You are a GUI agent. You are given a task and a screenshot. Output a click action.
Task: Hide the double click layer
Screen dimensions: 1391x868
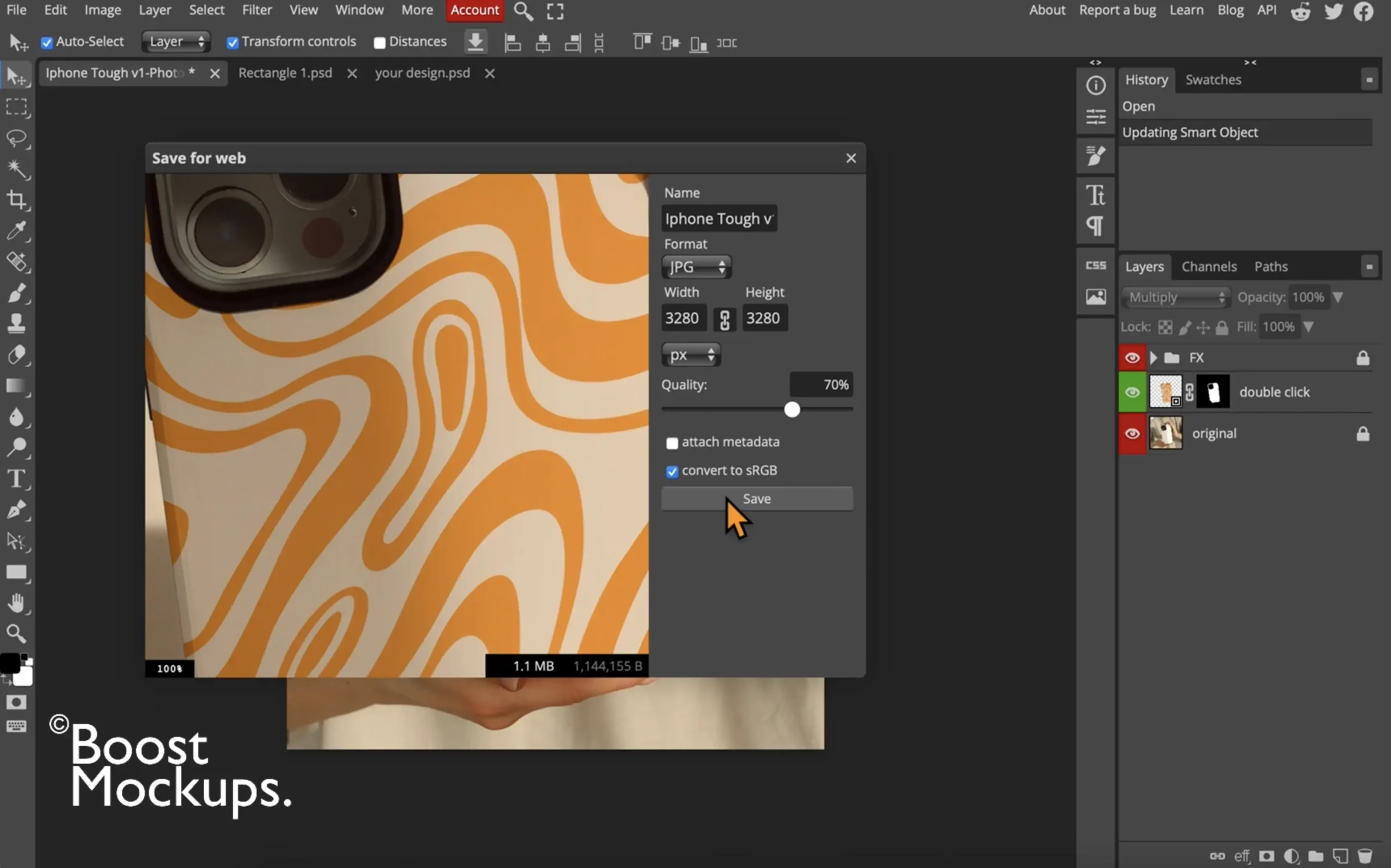pyautogui.click(x=1131, y=392)
